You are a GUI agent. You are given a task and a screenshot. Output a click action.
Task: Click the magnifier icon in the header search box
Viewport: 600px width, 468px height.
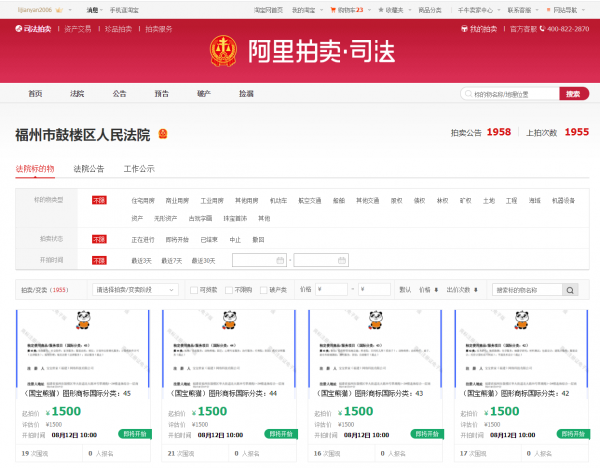pyautogui.click(x=468, y=94)
